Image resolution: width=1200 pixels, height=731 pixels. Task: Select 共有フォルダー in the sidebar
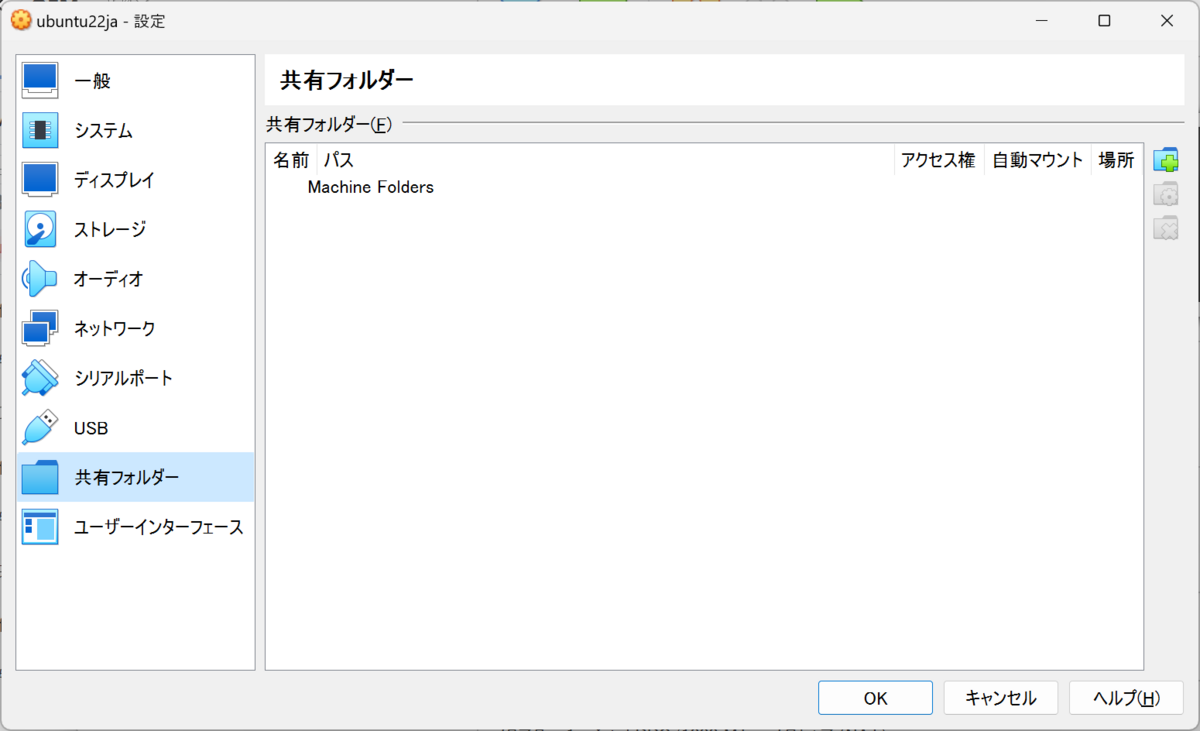[136, 477]
